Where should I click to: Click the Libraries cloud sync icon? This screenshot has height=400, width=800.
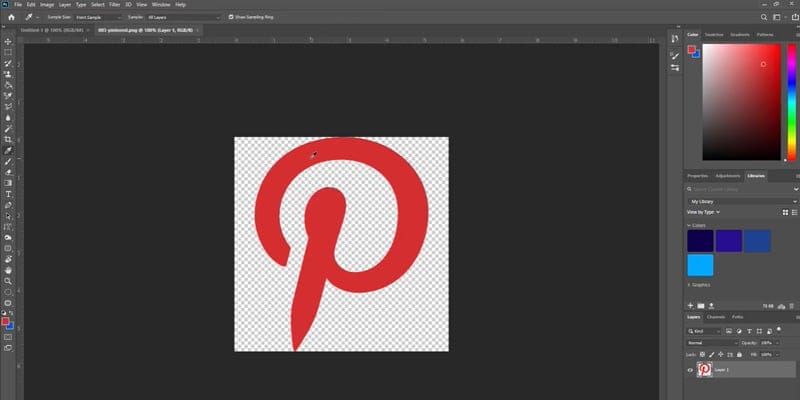[x=781, y=307]
